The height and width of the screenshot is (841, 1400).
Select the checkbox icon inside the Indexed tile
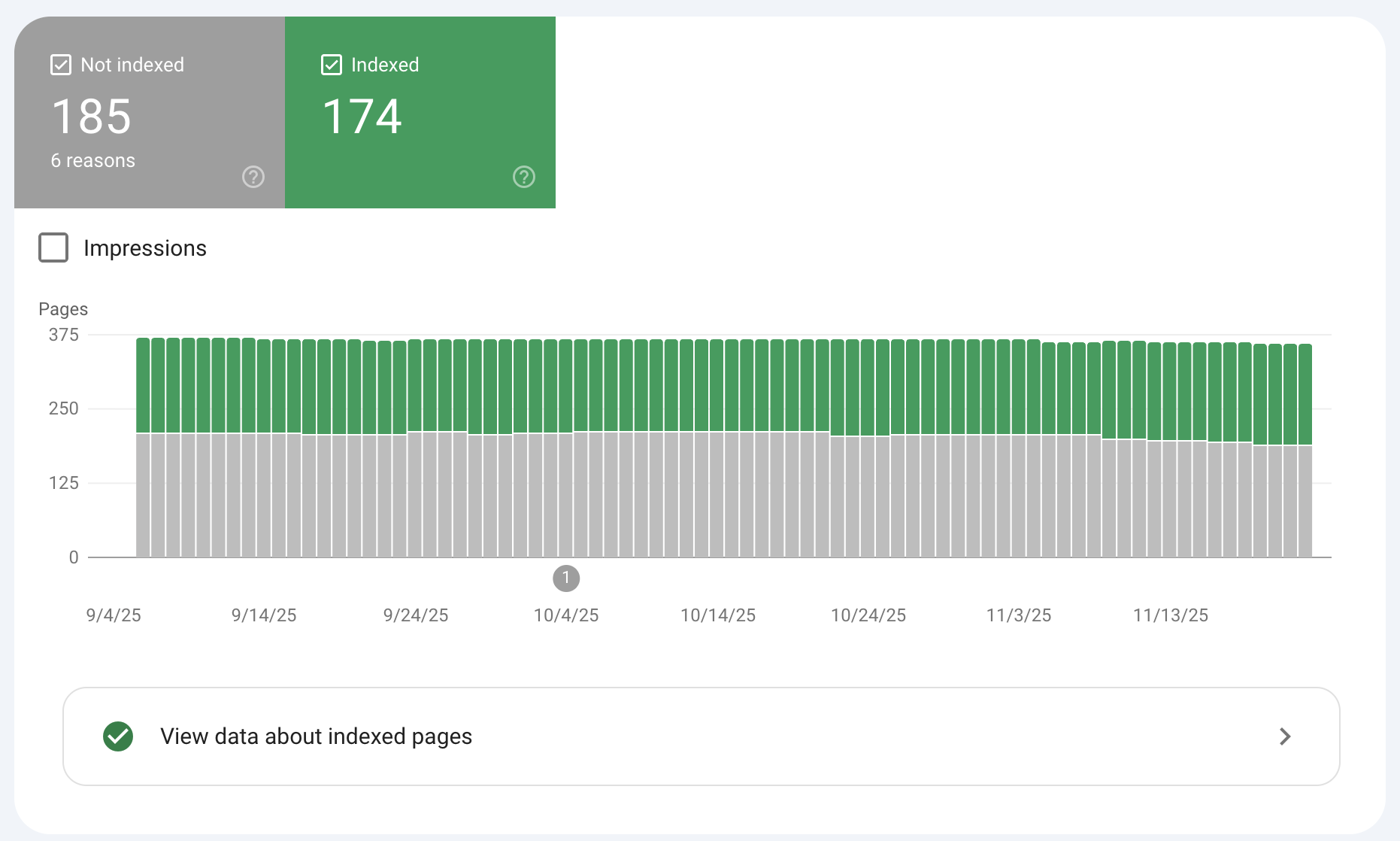[331, 65]
